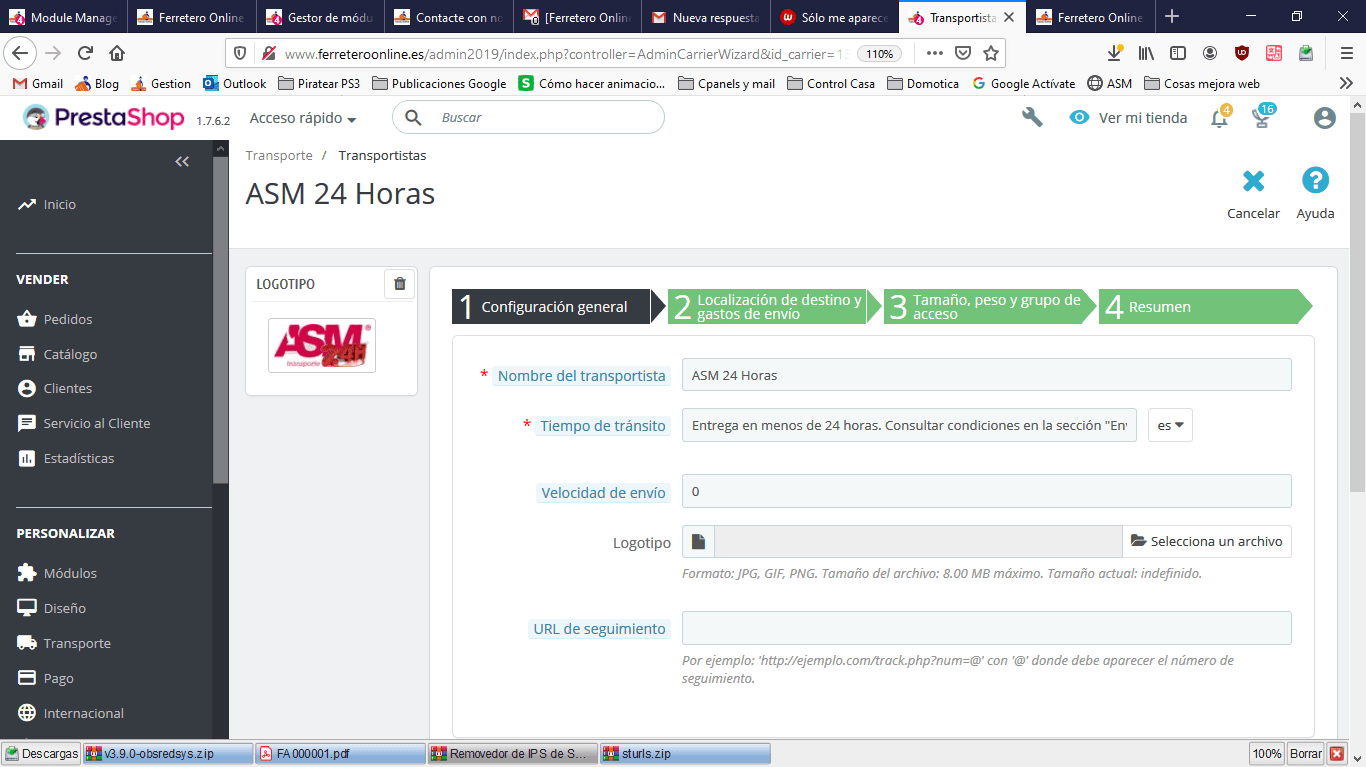Click the file icon beside the Logotipo field
Screen dimensions: 1366x767
point(698,542)
